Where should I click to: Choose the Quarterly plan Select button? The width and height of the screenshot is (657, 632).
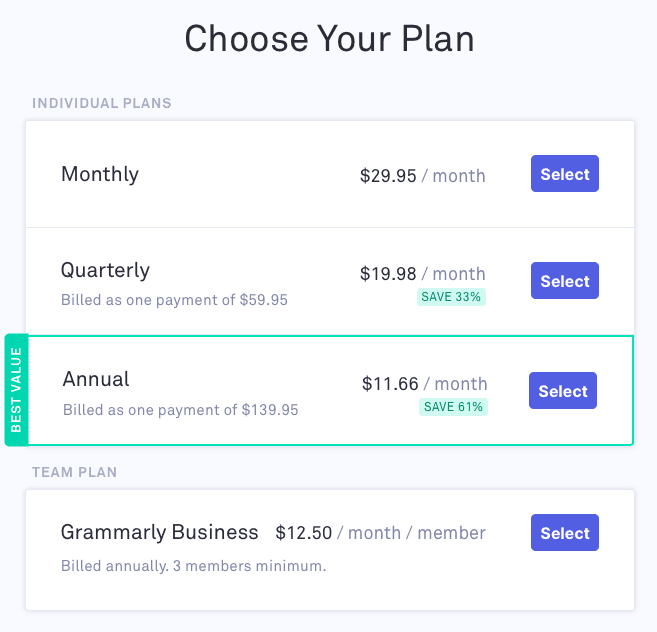click(564, 281)
